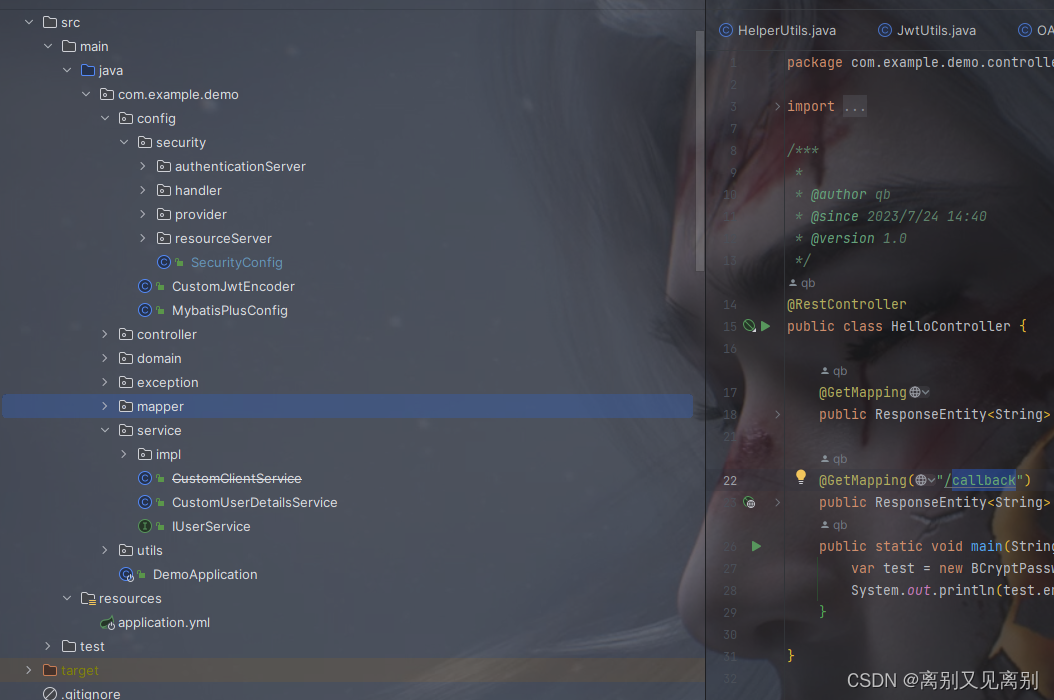This screenshot has width=1054, height=700.
Task: Expand the resourceServer package chevron
Action: (x=143, y=238)
